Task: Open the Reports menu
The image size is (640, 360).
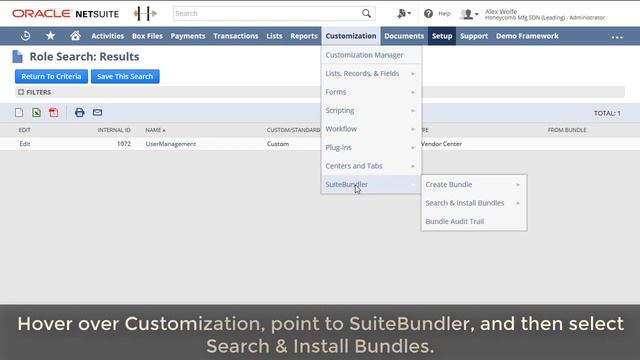Action: tap(304, 36)
